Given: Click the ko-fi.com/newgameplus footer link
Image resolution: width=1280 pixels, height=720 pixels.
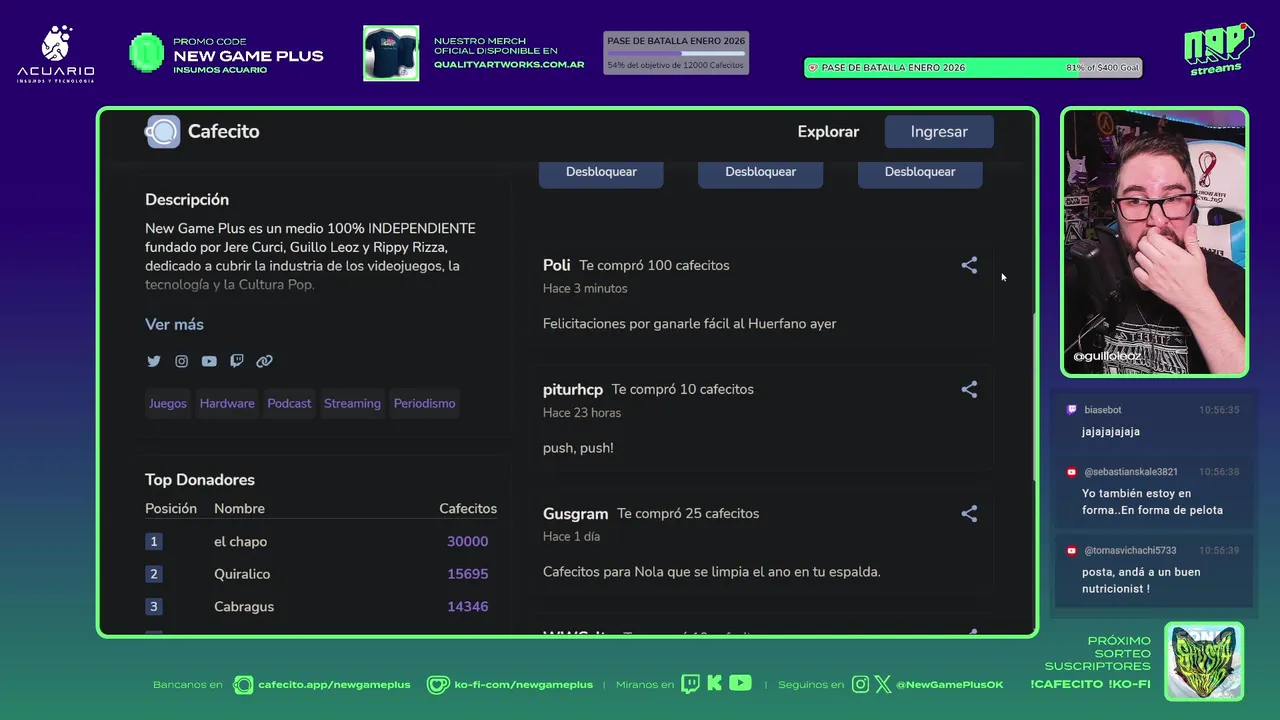Looking at the screenshot, I should (x=523, y=685).
